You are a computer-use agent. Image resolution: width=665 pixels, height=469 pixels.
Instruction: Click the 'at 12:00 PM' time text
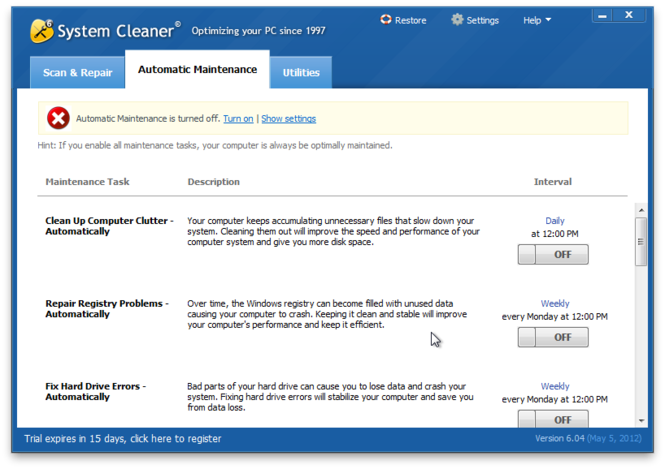(x=555, y=234)
